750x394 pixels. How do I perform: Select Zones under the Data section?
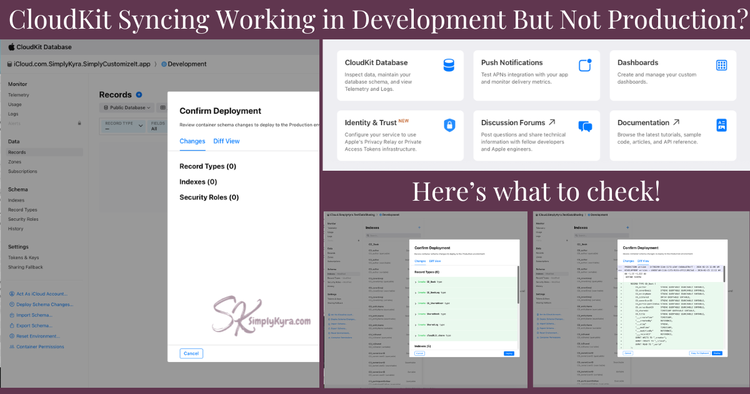point(15,162)
